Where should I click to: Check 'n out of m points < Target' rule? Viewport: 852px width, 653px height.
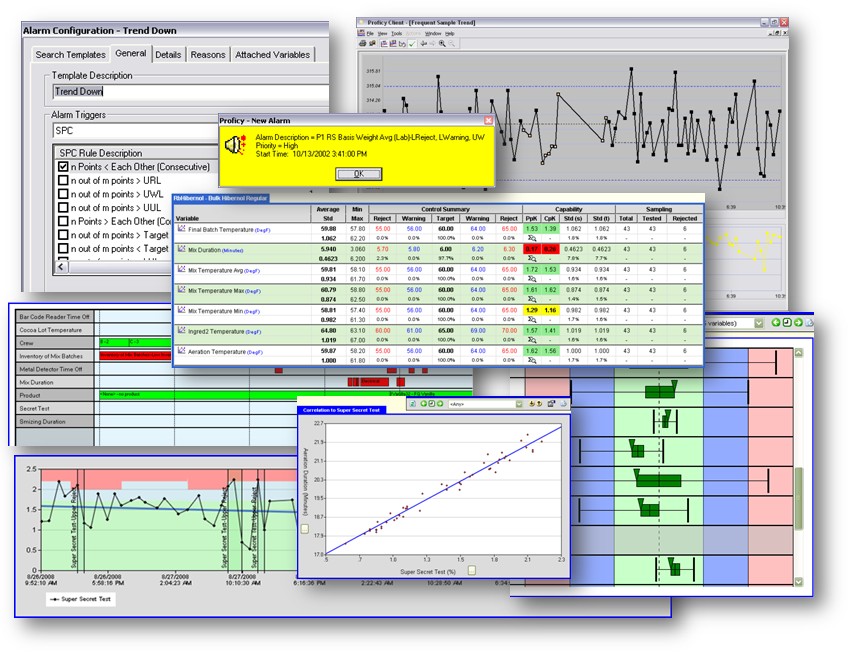(63, 248)
